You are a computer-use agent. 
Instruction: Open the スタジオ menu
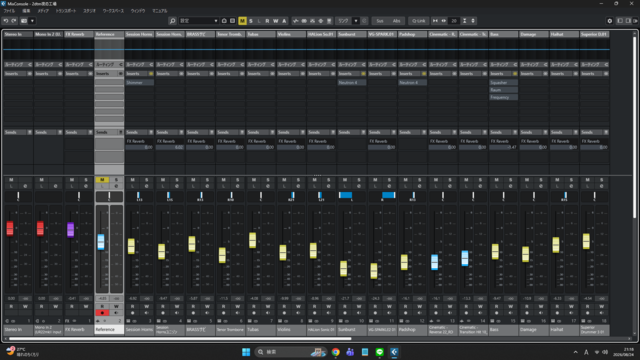(x=89, y=11)
